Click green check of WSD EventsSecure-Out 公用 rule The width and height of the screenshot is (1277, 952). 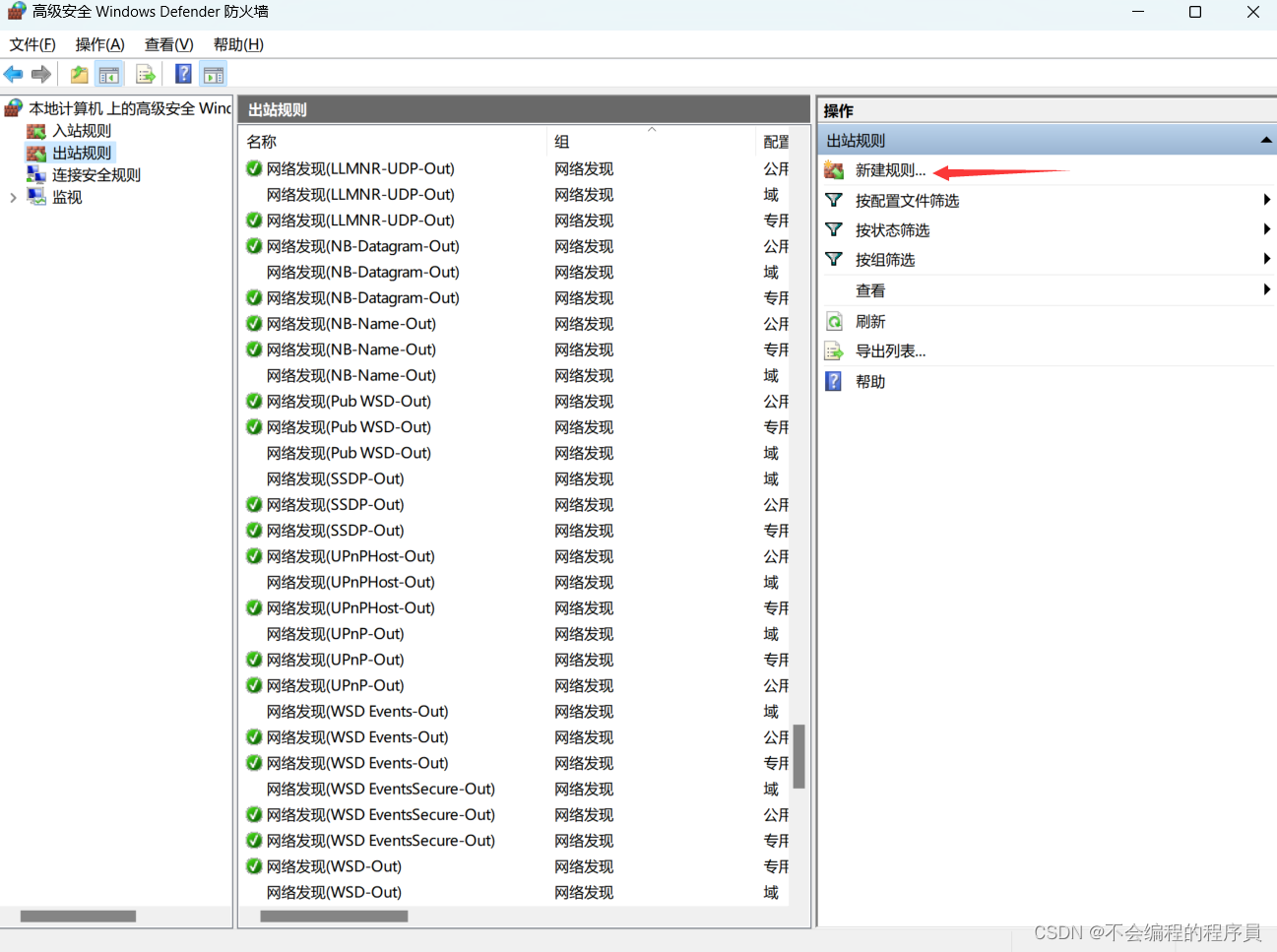pyautogui.click(x=254, y=815)
